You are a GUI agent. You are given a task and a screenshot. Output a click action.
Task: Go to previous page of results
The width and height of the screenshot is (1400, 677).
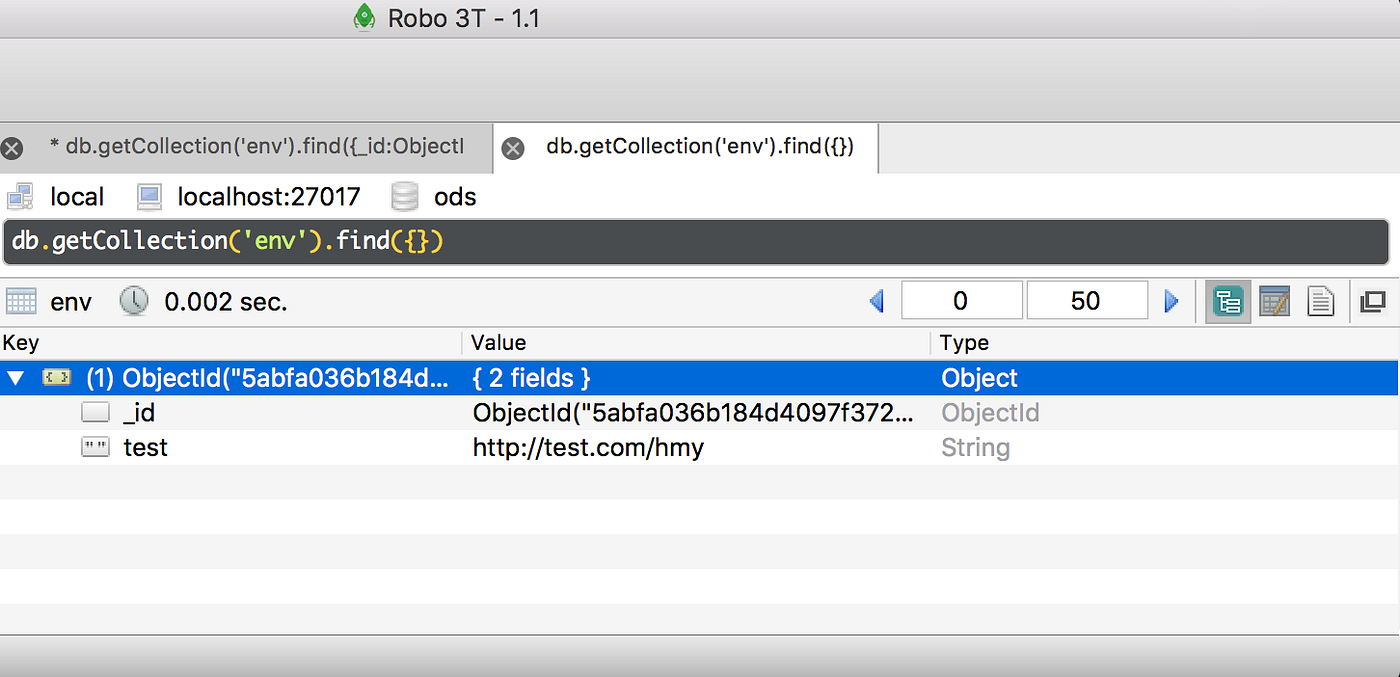(877, 301)
